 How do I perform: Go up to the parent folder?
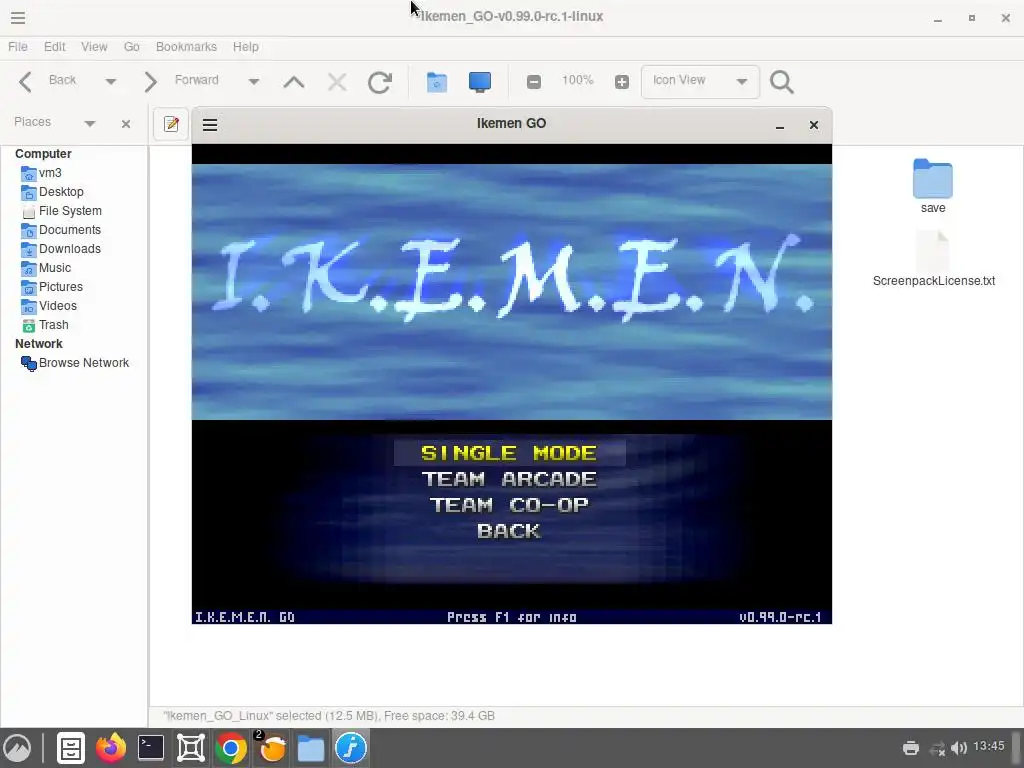pos(294,82)
